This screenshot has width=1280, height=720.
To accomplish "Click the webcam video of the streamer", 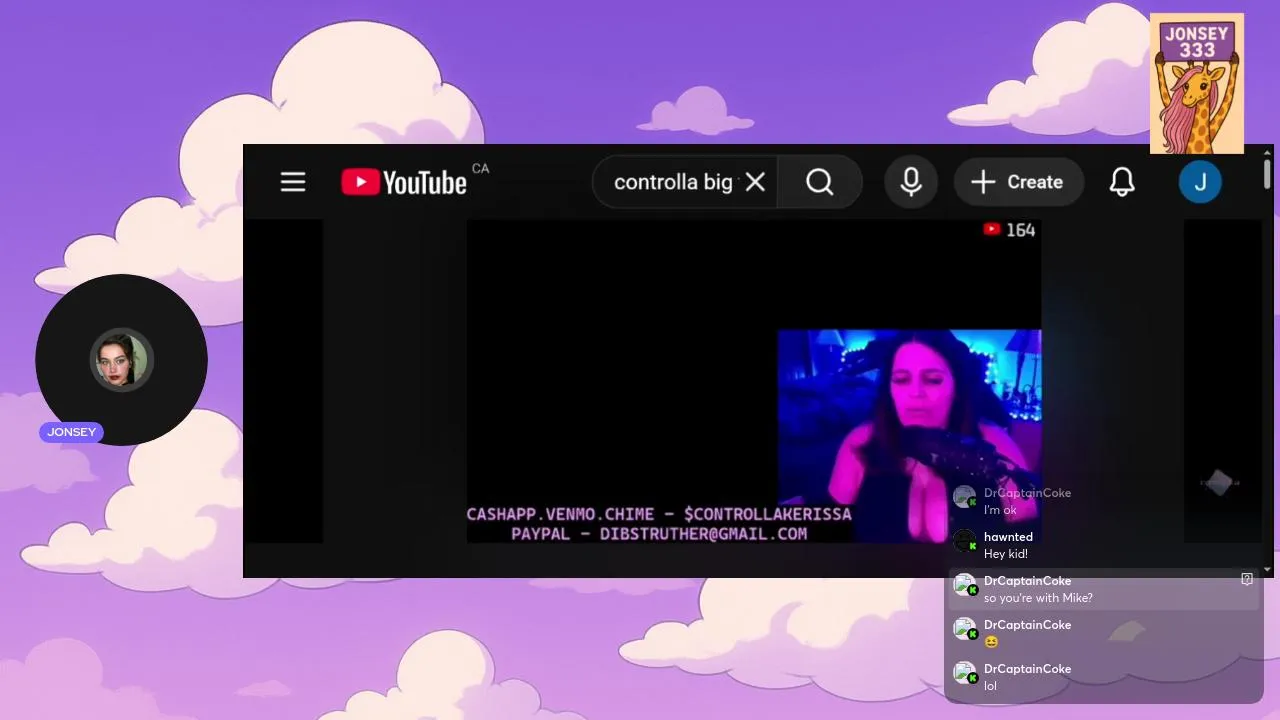I will click(x=909, y=436).
